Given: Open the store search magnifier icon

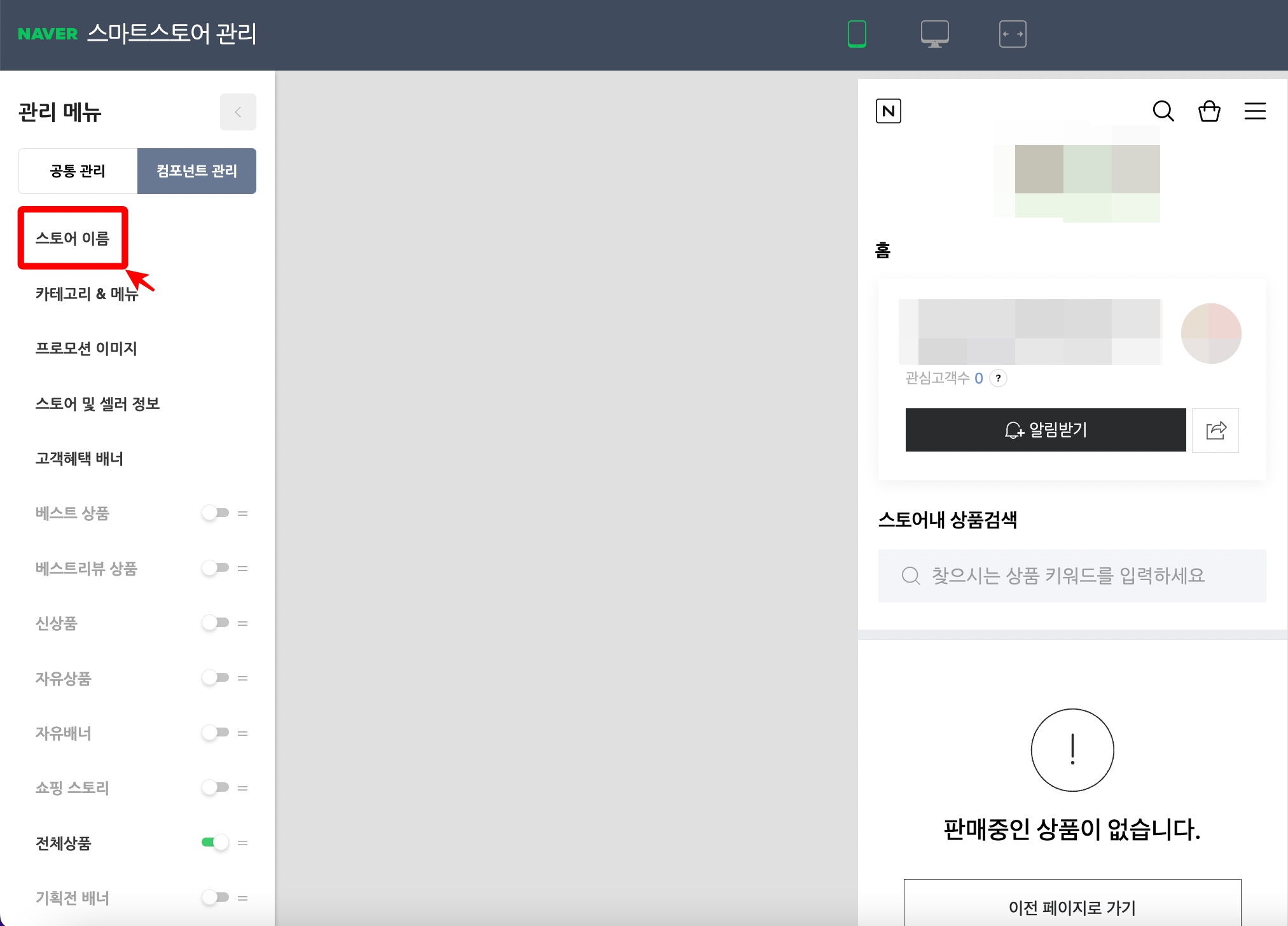Looking at the screenshot, I should [1163, 111].
